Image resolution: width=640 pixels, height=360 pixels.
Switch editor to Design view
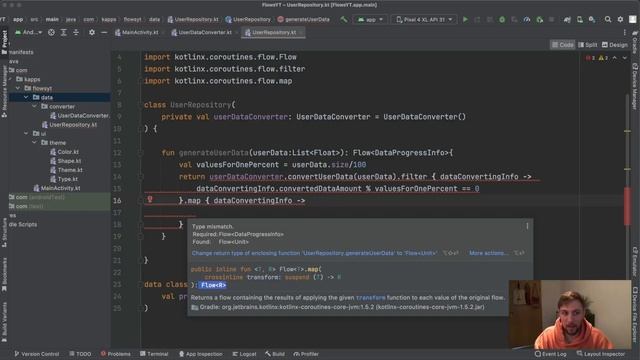click(x=615, y=45)
